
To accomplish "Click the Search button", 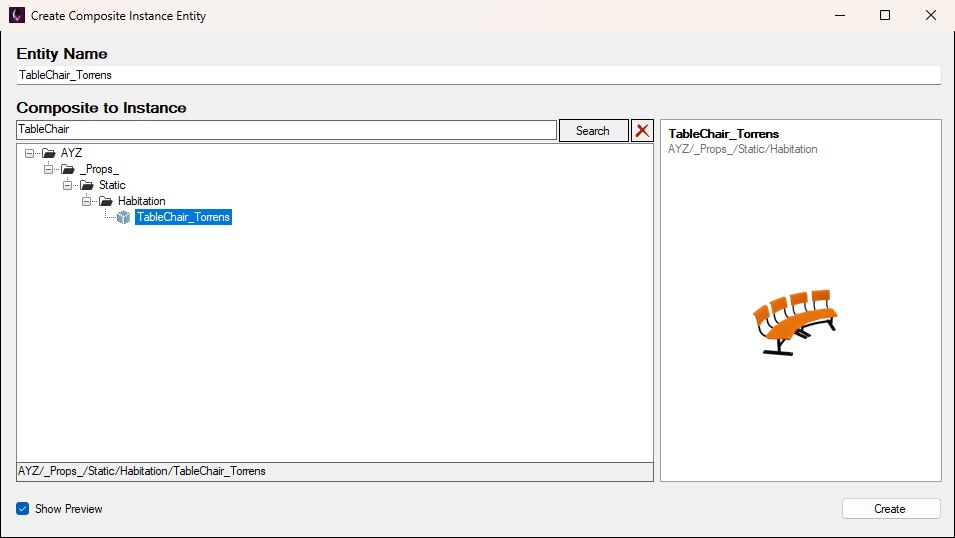I will click(x=593, y=130).
